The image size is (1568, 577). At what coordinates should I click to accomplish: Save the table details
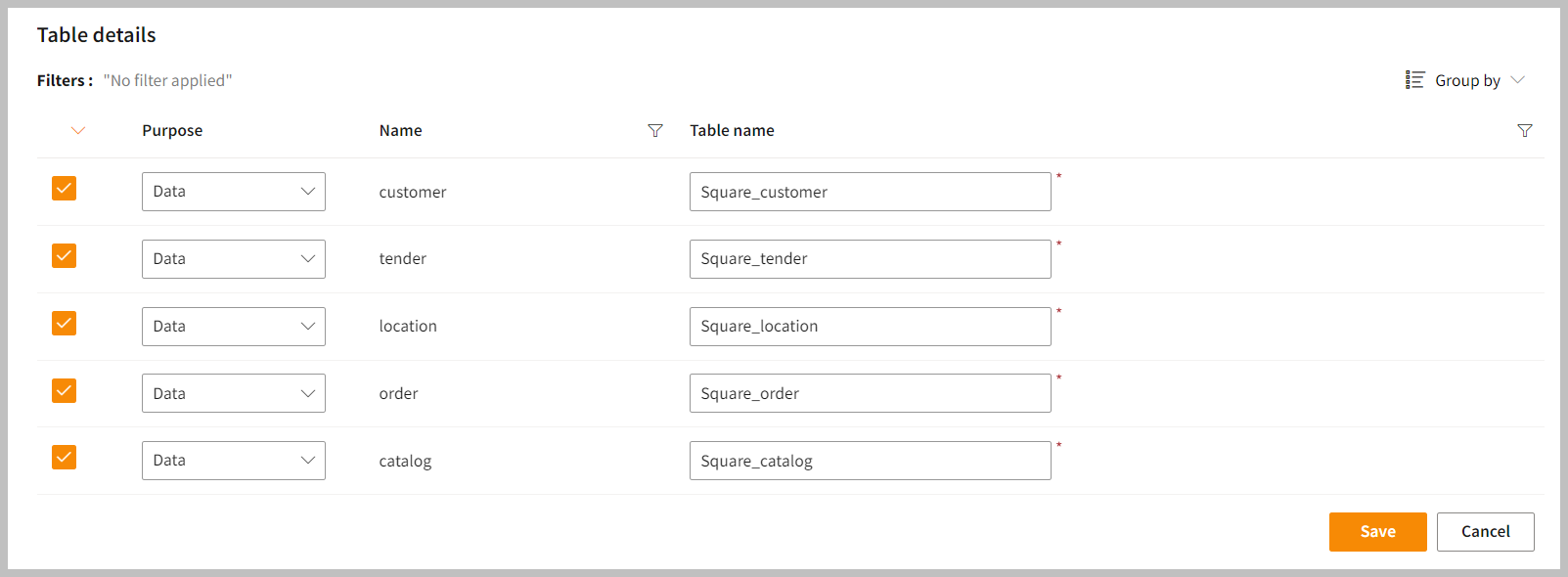click(1377, 532)
